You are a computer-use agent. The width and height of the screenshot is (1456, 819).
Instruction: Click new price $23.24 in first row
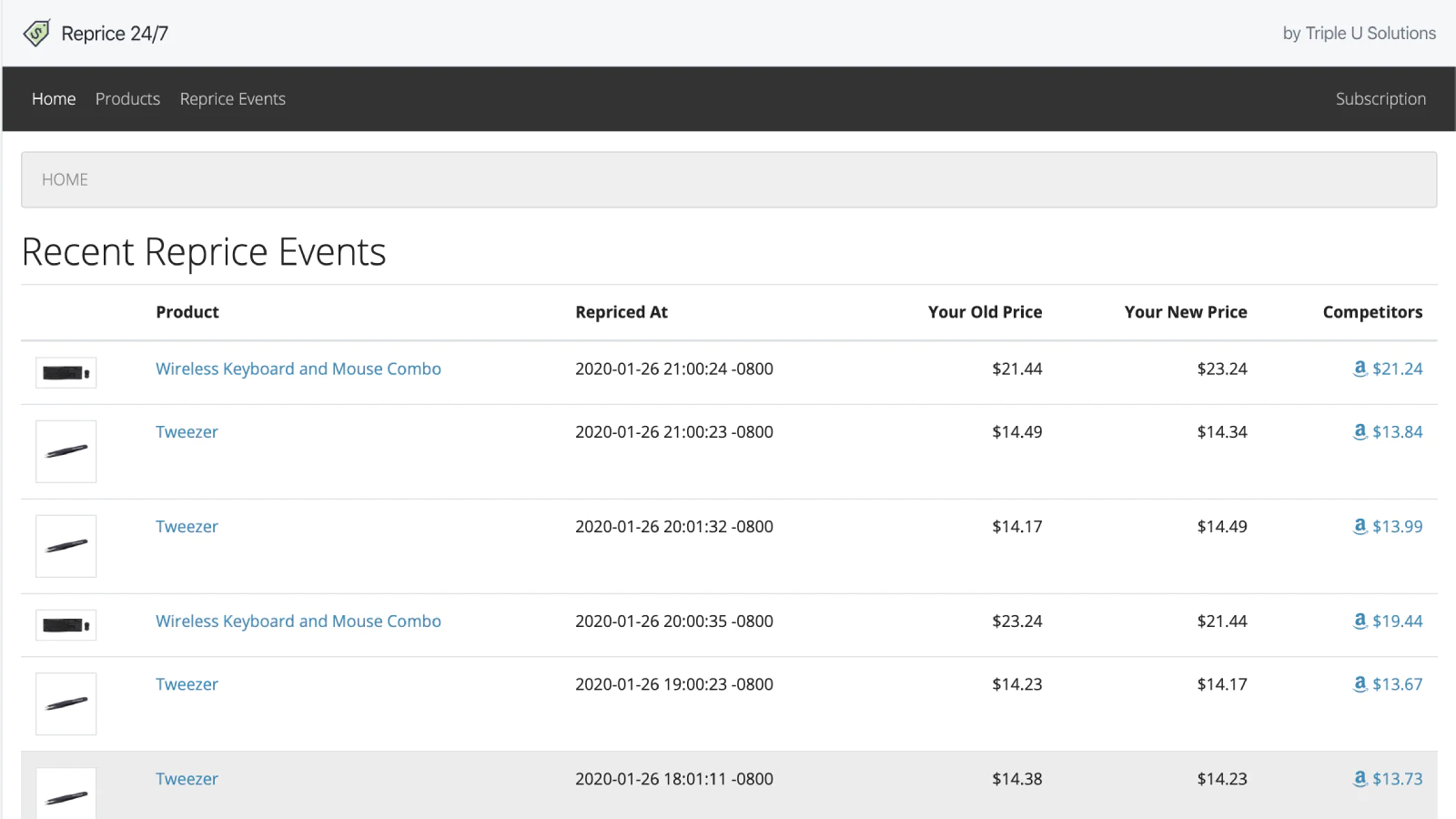(1222, 369)
